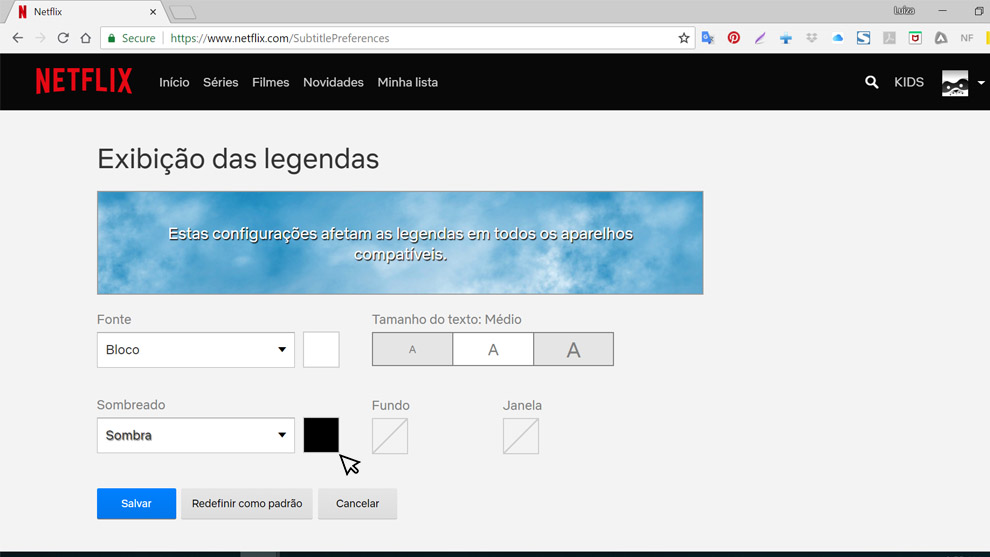Open the iCloud extension icon
The width and height of the screenshot is (990, 557).
pyautogui.click(x=837, y=38)
